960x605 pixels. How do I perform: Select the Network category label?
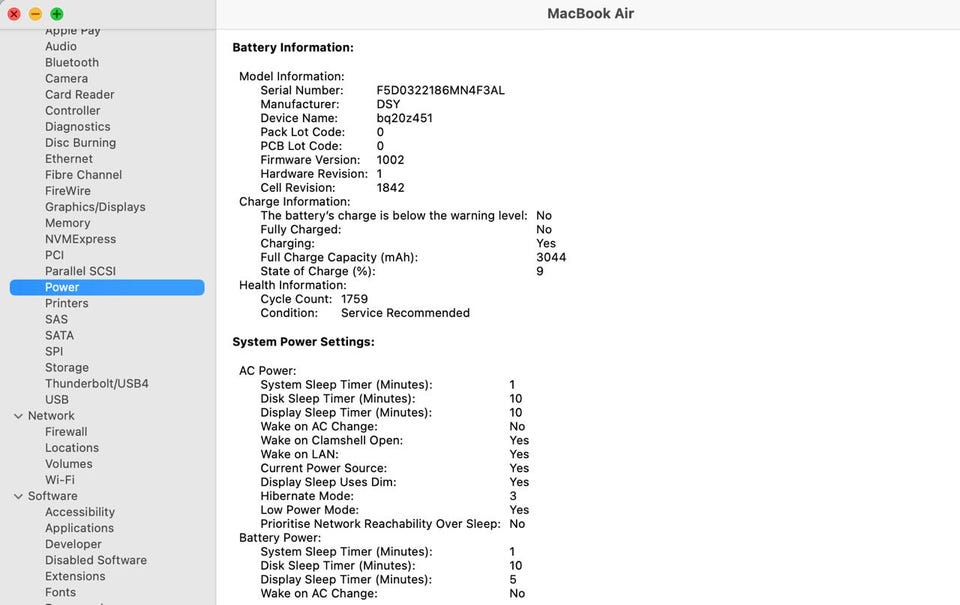[51, 415]
